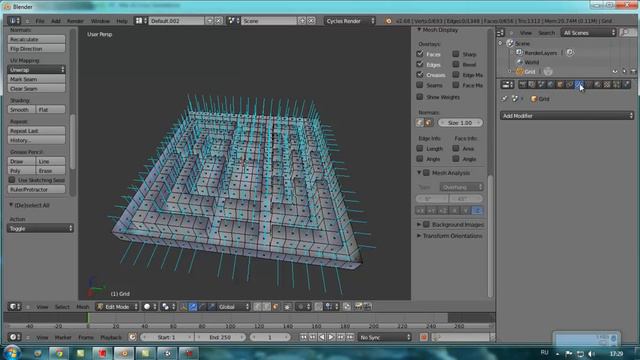Enable face normals display icon
The height and width of the screenshot is (360, 640).
click(429, 122)
